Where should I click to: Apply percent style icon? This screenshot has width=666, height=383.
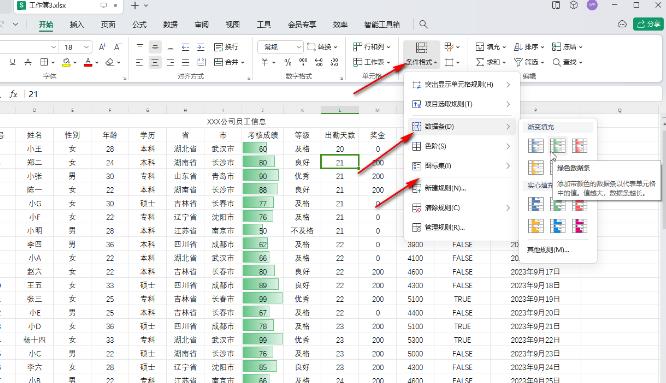click(x=288, y=62)
